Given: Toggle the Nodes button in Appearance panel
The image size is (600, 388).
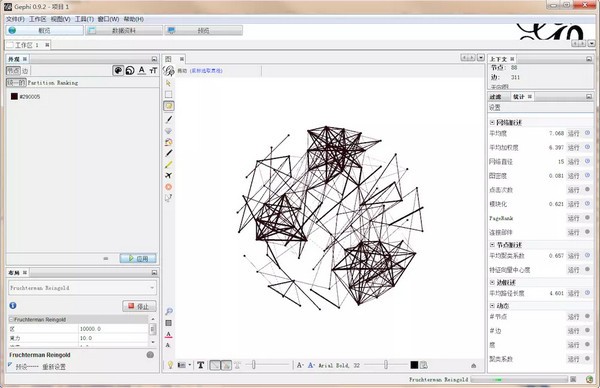Looking at the screenshot, I should point(13,71).
